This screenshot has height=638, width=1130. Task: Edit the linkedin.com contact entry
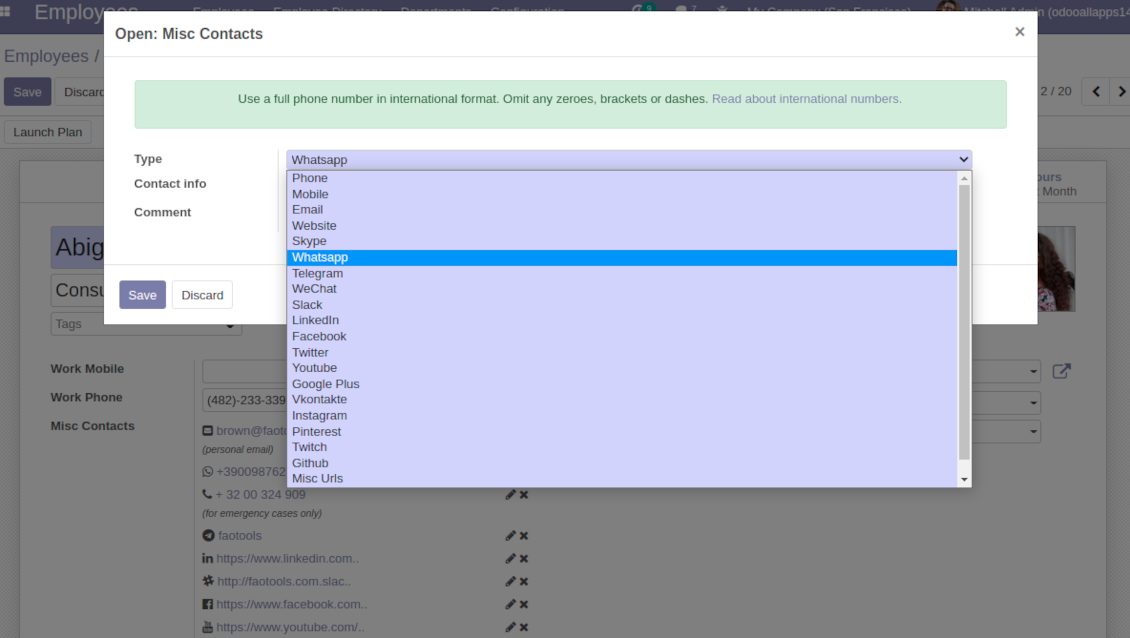(x=510, y=559)
